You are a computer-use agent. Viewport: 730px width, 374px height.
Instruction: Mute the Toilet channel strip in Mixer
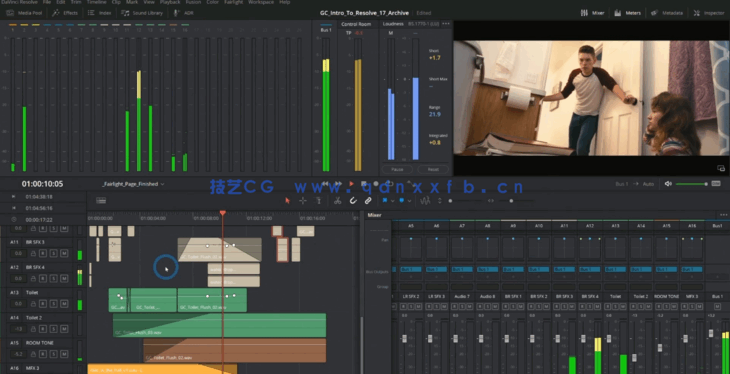pos(622,306)
